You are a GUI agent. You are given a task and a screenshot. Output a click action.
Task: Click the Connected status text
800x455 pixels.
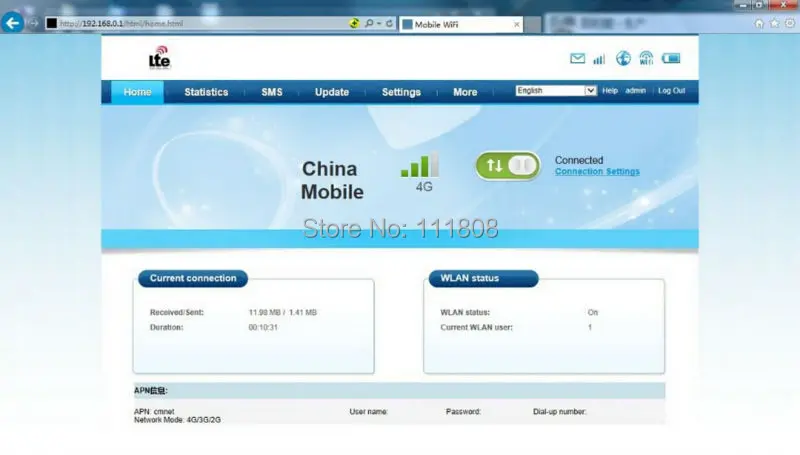coord(579,160)
